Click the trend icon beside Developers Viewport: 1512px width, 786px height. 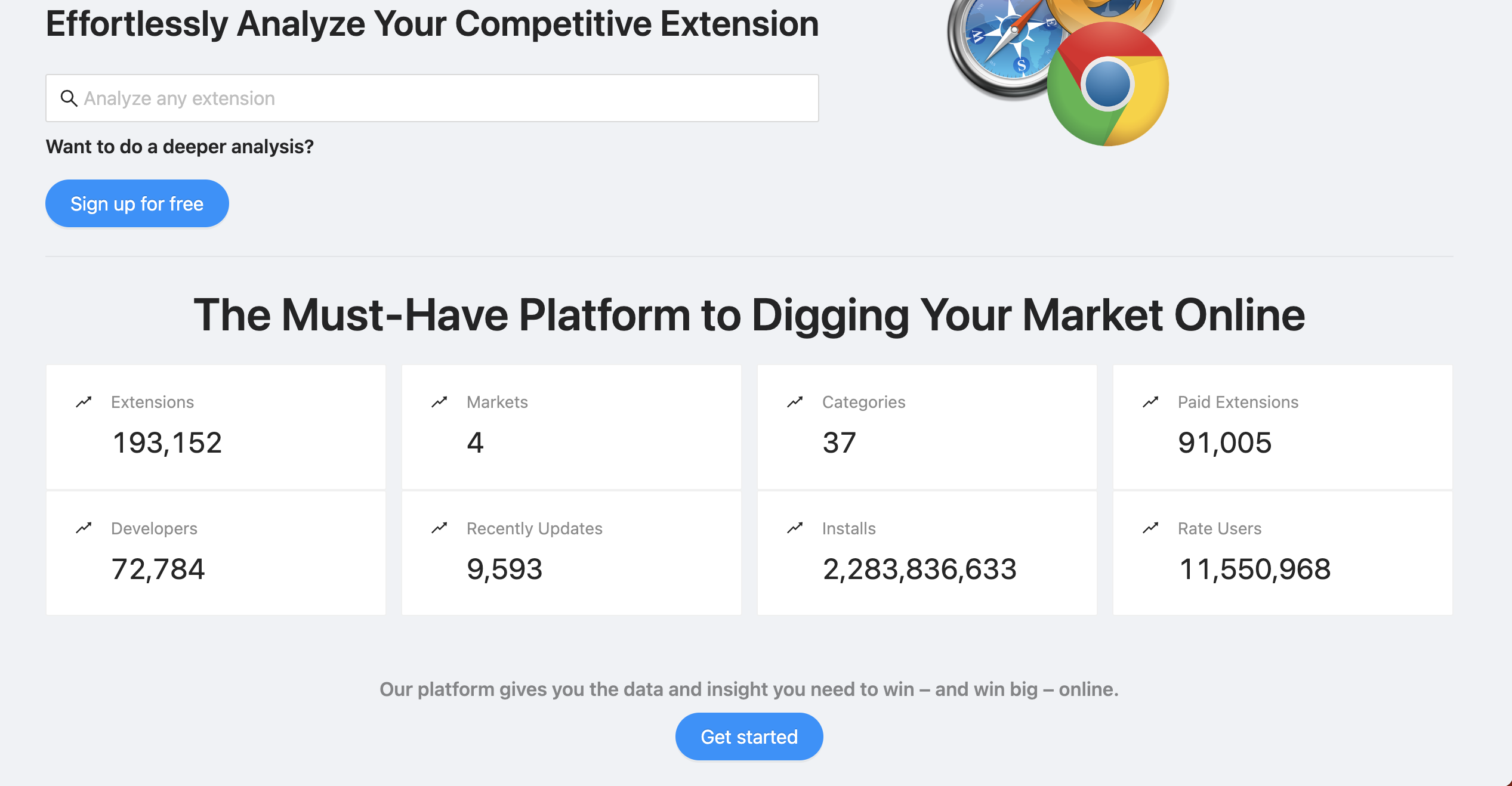coord(84,528)
